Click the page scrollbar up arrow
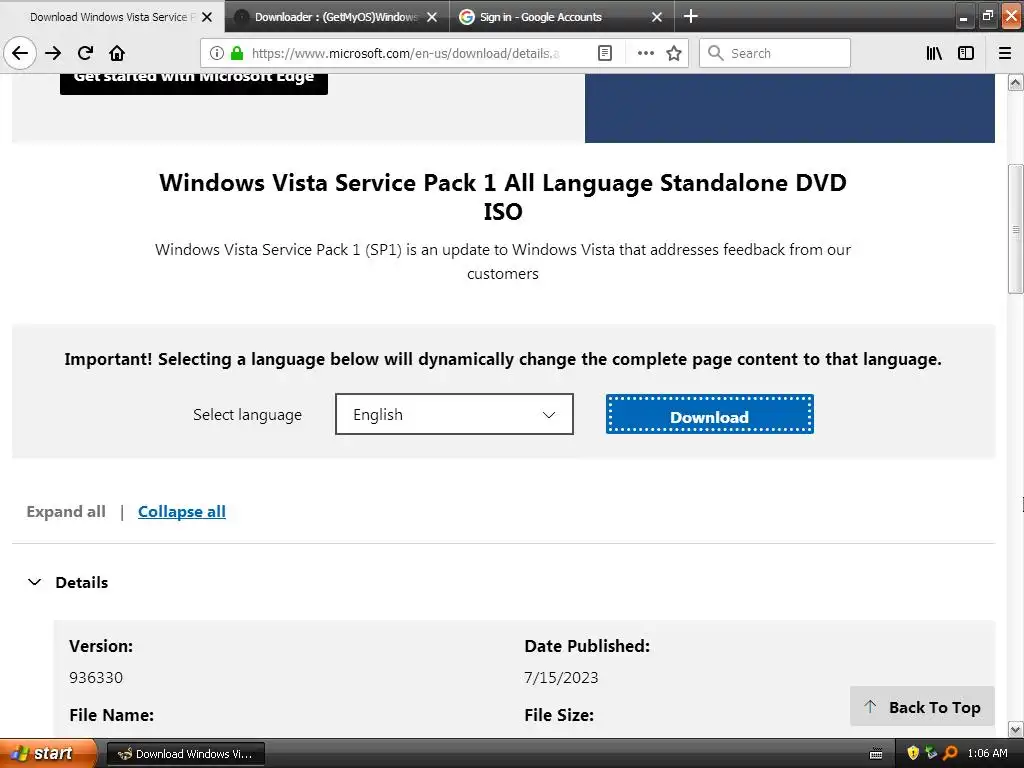Viewport: 1024px width, 768px height. [x=1016, y=82]
